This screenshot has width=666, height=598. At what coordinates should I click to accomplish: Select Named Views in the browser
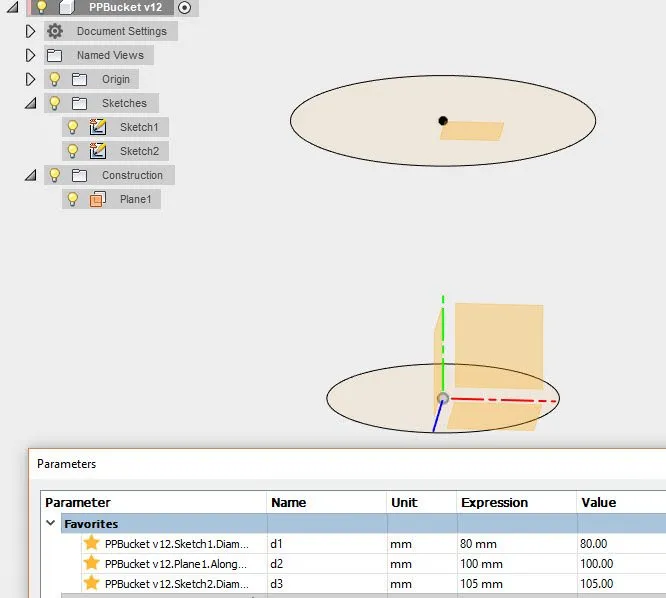[110, 55]
